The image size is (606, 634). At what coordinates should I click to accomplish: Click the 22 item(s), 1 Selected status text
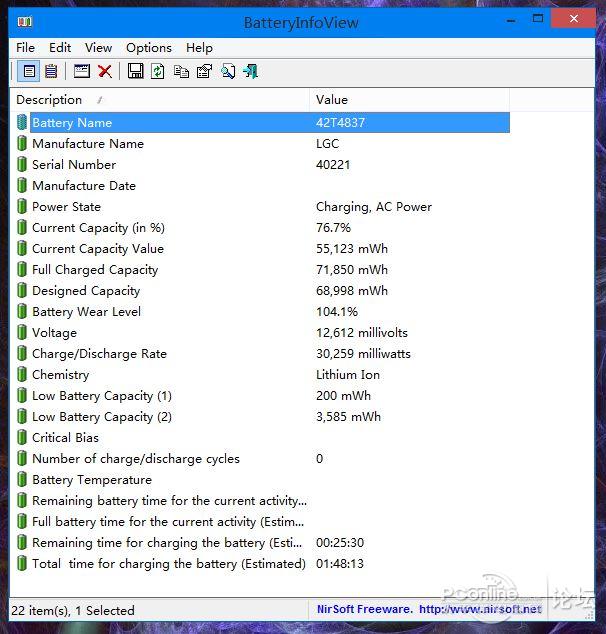pyautogui.click(x=73, y=610)
